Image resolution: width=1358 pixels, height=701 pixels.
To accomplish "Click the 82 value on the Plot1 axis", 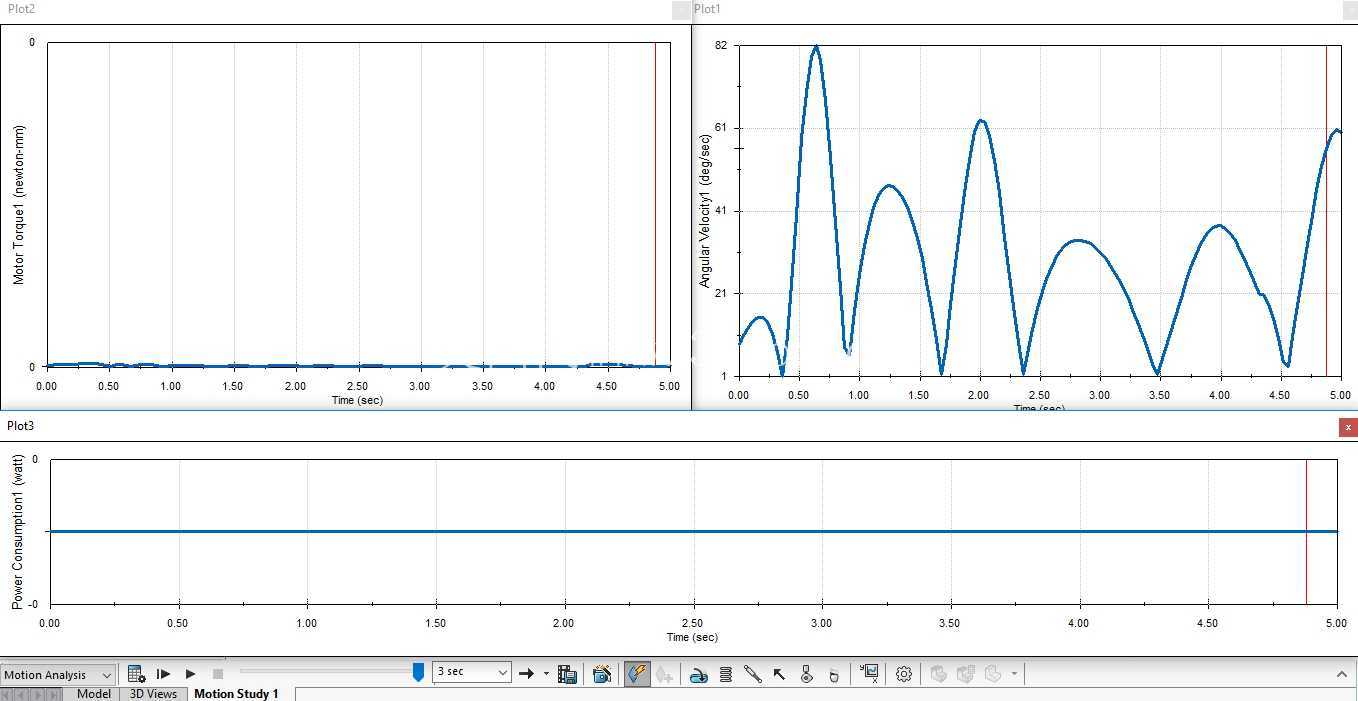I will point(721,46).
